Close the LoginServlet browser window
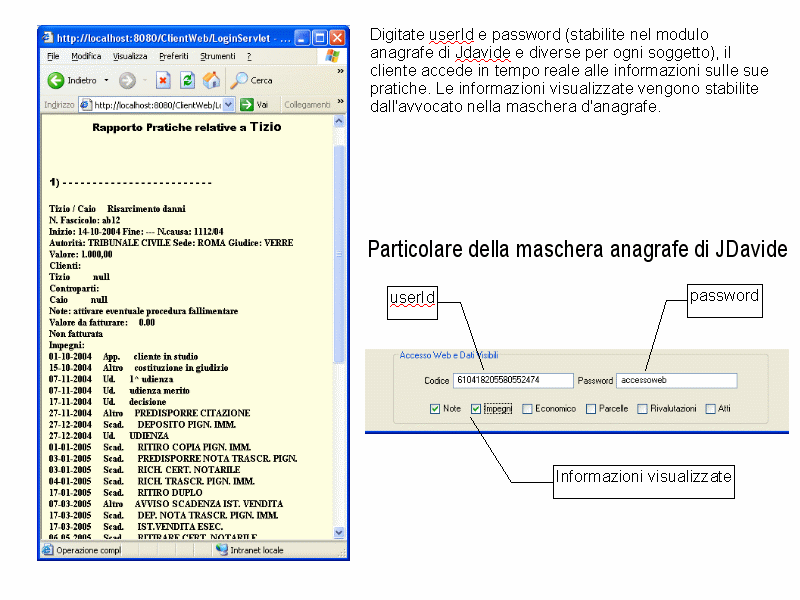 pos(337,38)
